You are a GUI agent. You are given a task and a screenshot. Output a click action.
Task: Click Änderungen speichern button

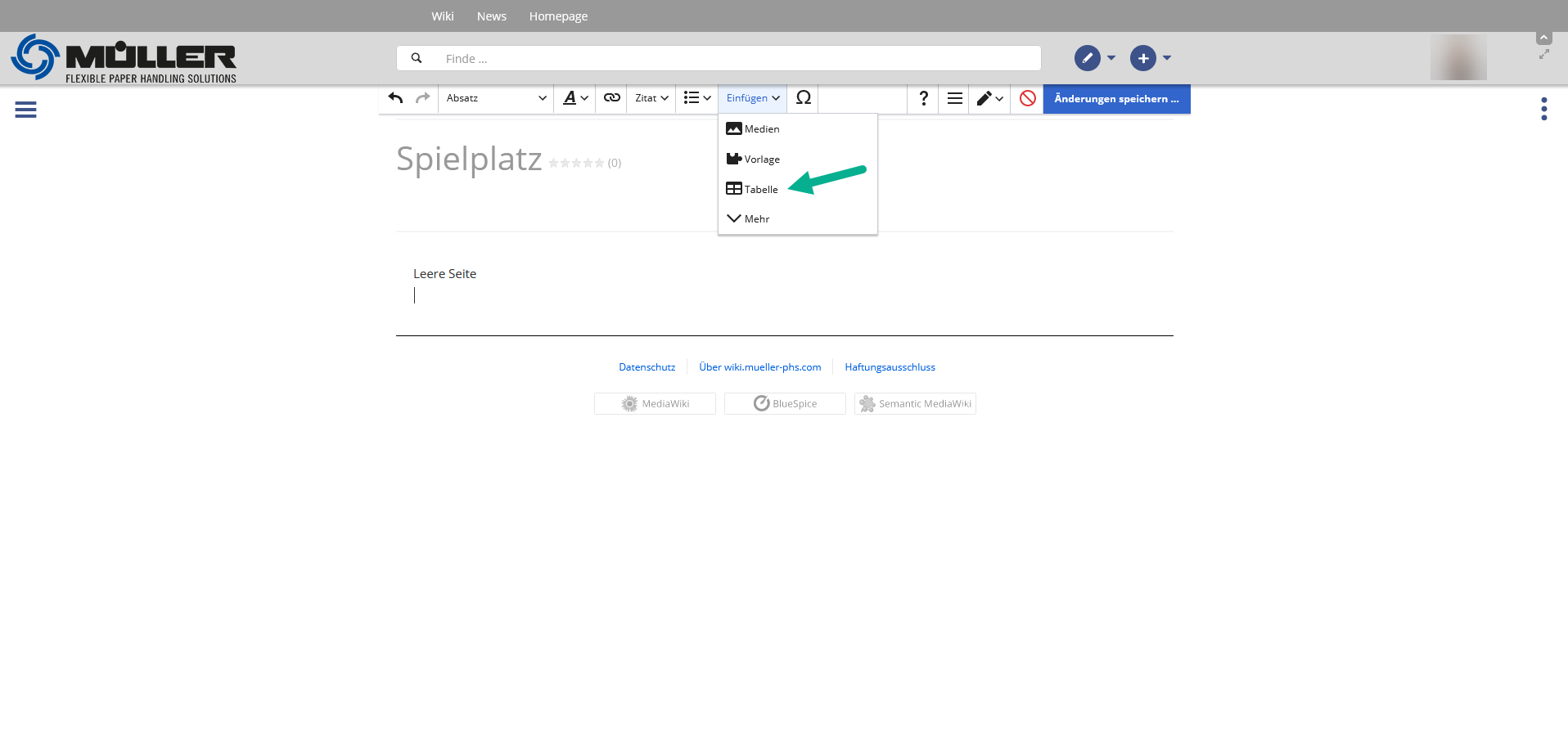pos(1115,99)
